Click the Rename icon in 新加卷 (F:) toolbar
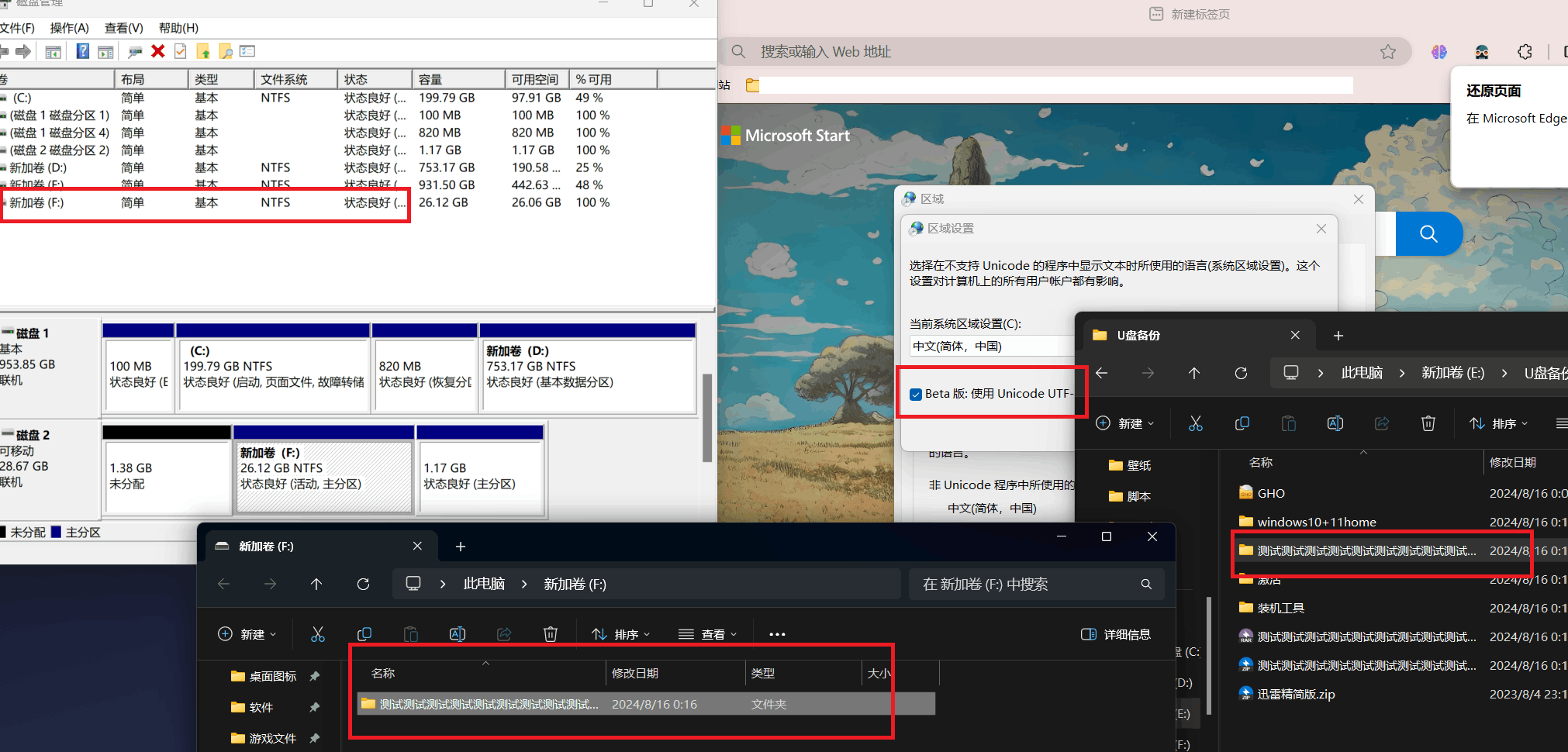Image resolution: width=1568 pixels, height=752 pixels. coord(458,634)
